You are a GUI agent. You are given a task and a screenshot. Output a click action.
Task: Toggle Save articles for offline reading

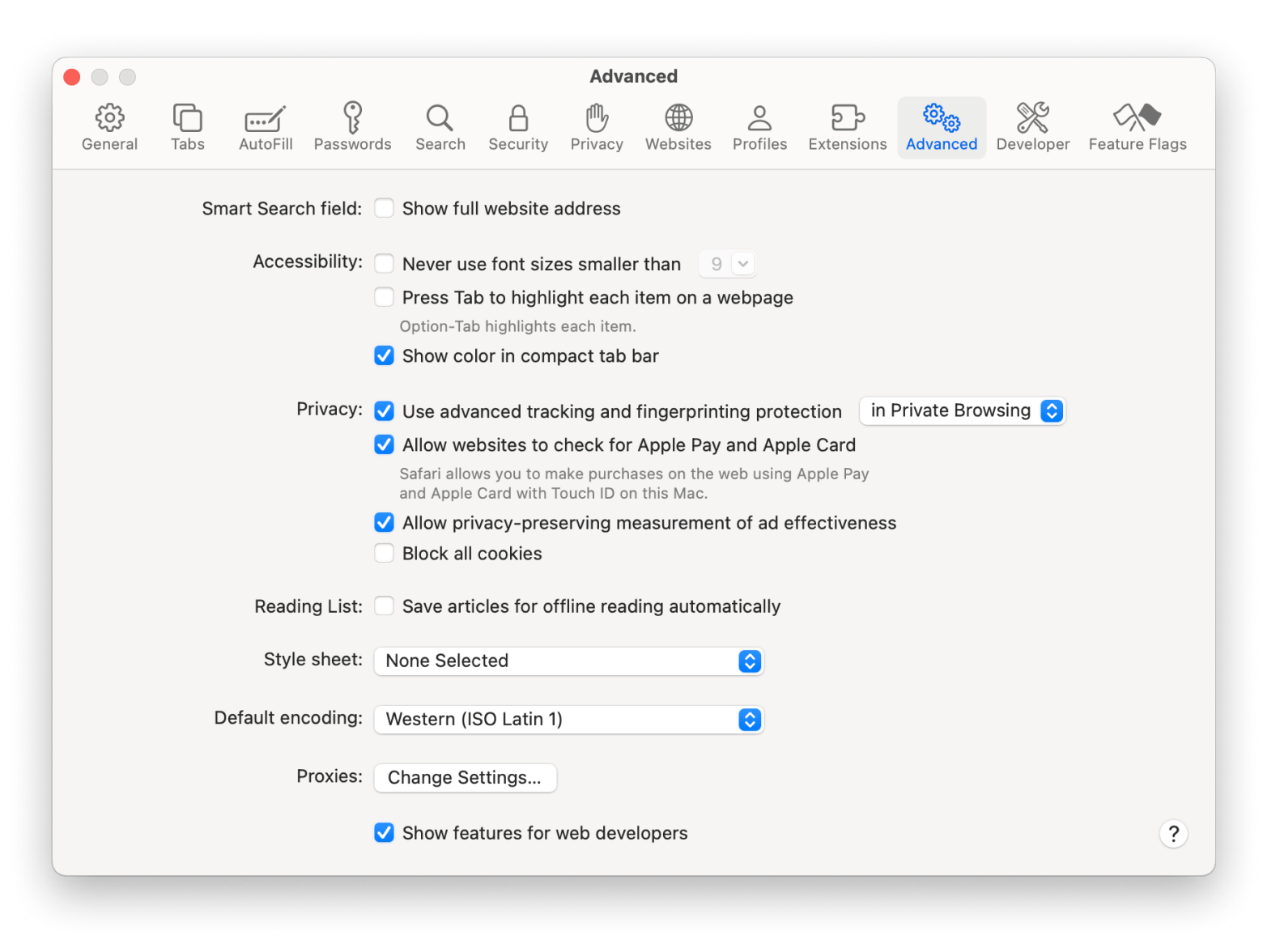coord(385,606)
